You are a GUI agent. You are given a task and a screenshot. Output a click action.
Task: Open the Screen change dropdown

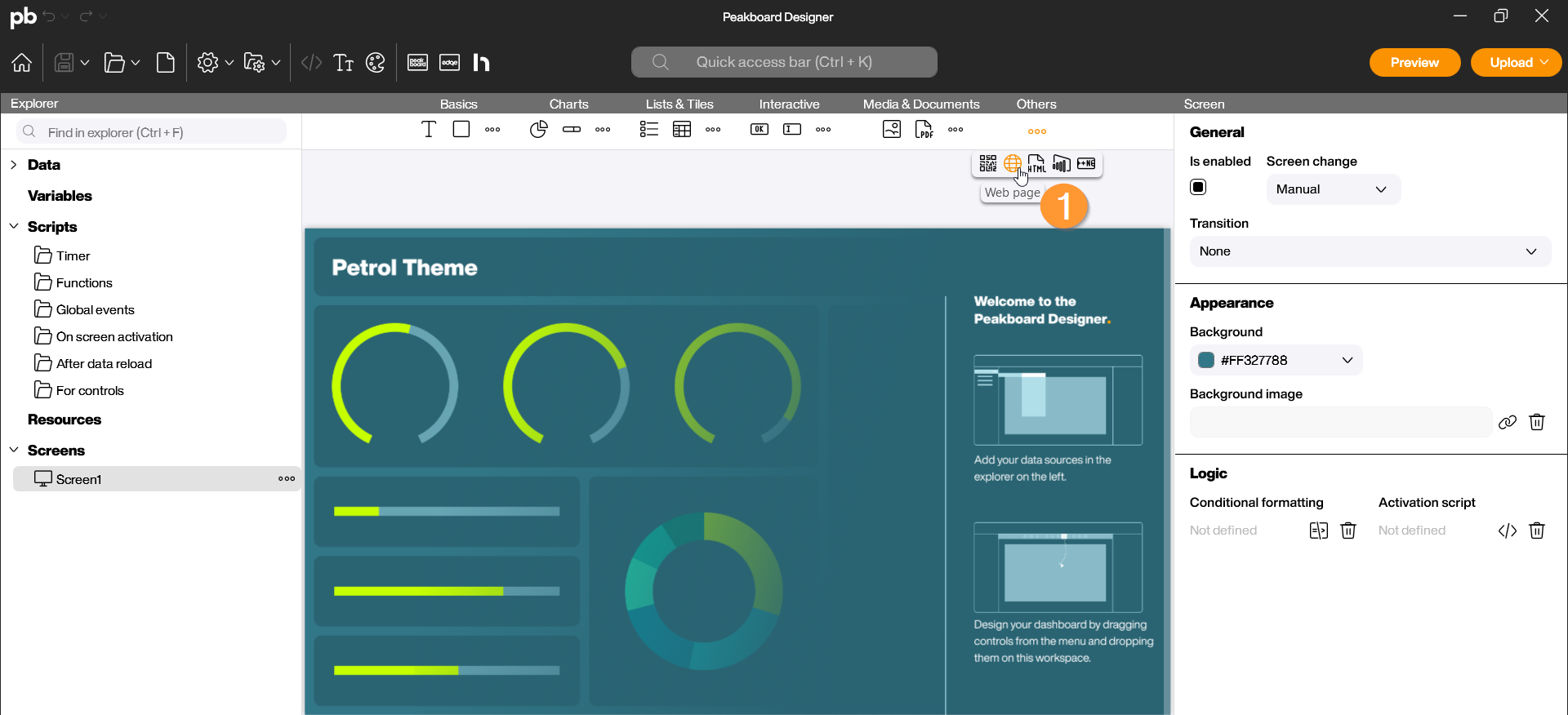1332,189
